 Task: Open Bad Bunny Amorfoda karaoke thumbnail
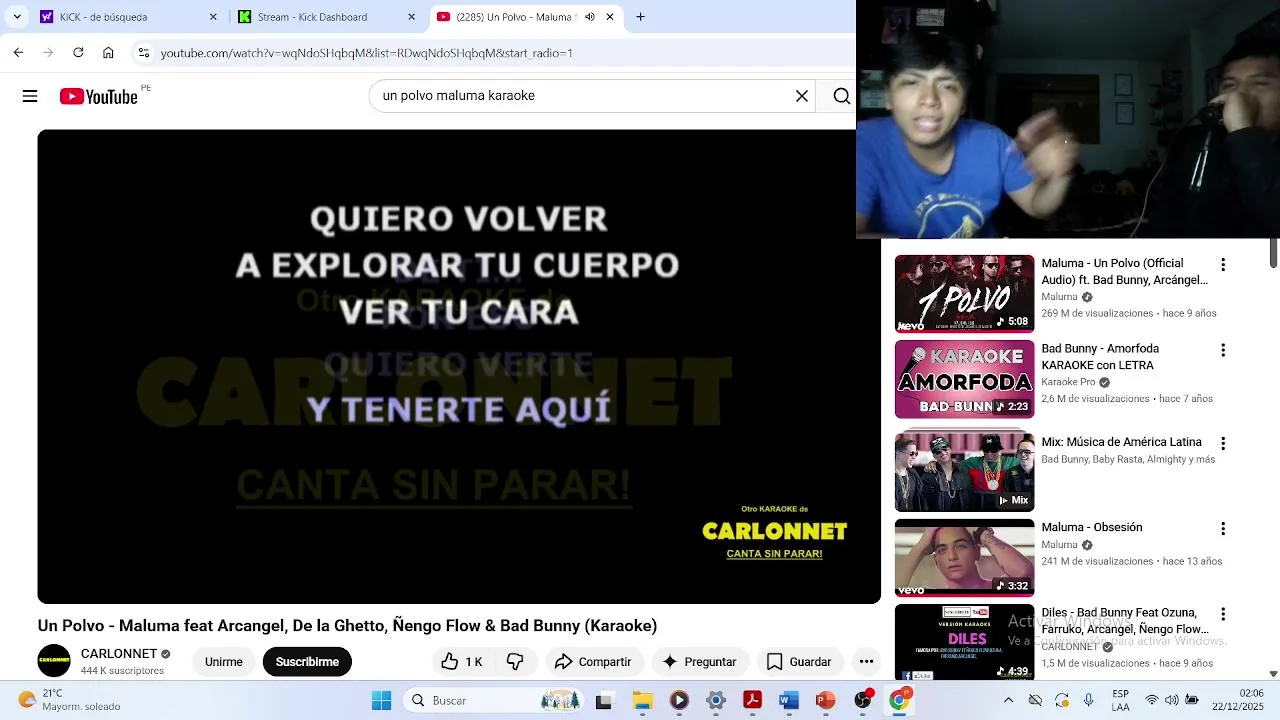[964, 379]
